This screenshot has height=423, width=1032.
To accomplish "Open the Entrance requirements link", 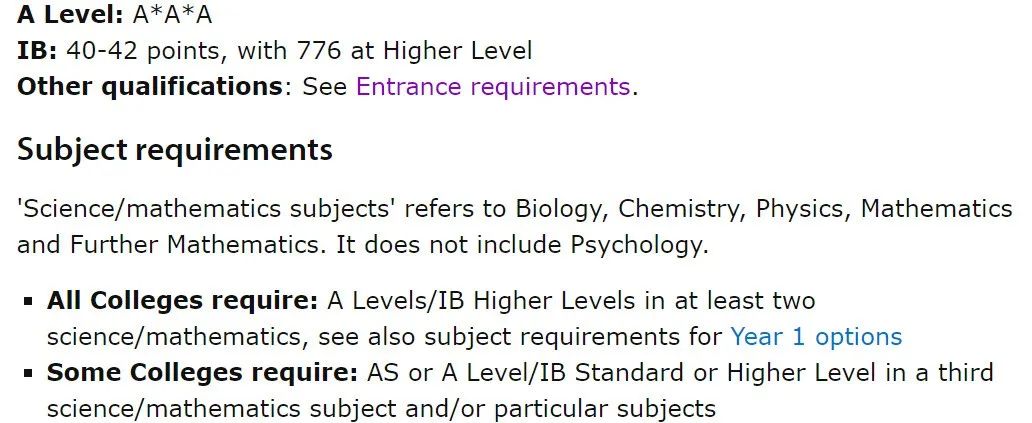I will pos(493,87).
